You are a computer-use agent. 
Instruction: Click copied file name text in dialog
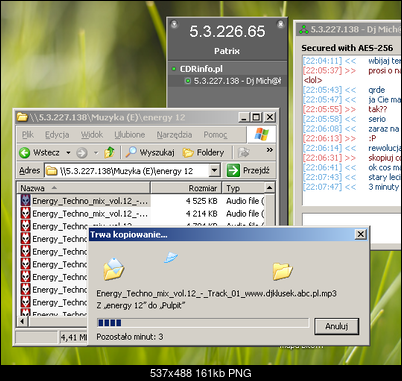tap(216, 294)
